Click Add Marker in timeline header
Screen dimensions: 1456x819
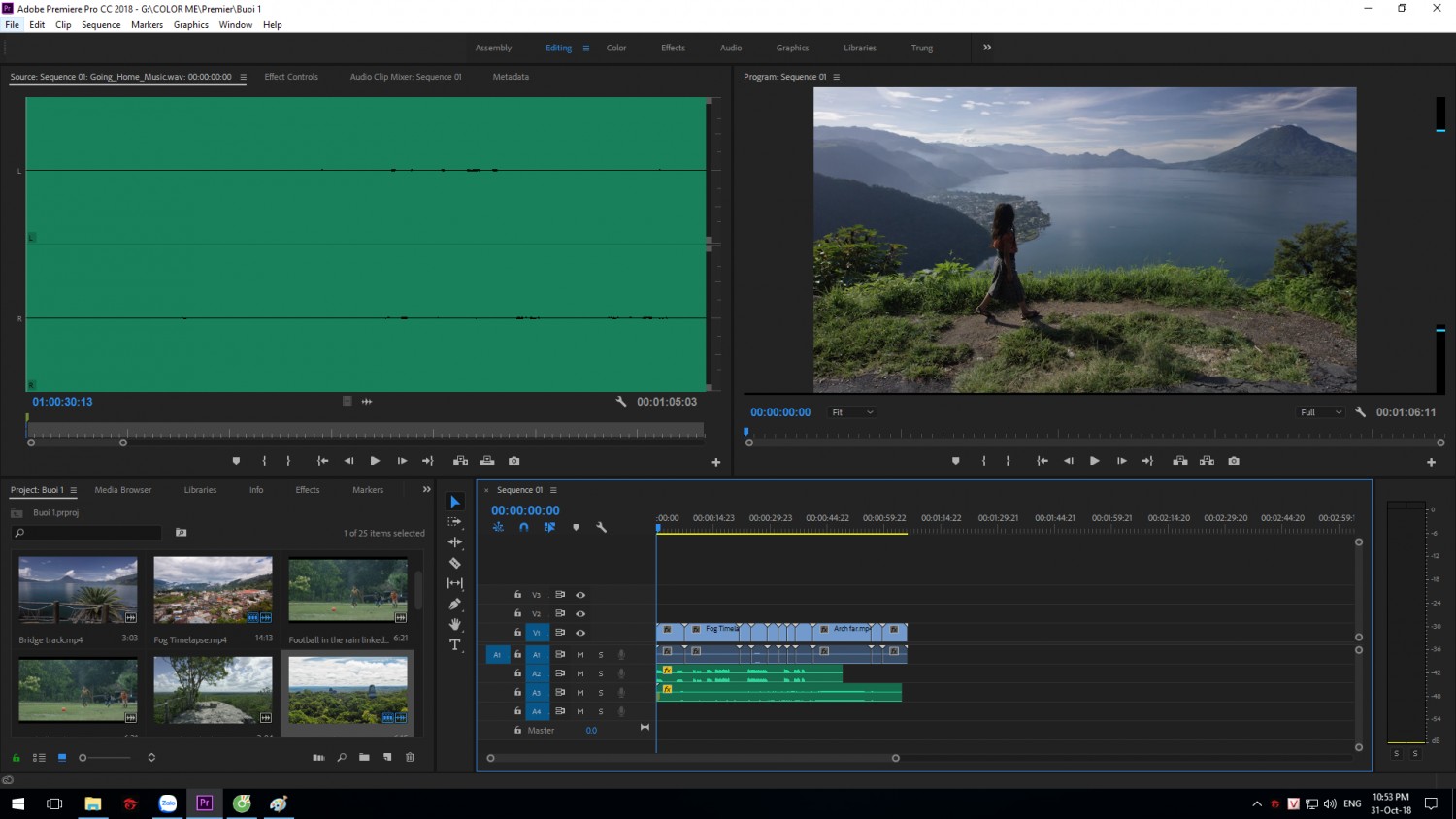(x=576, y=528)
